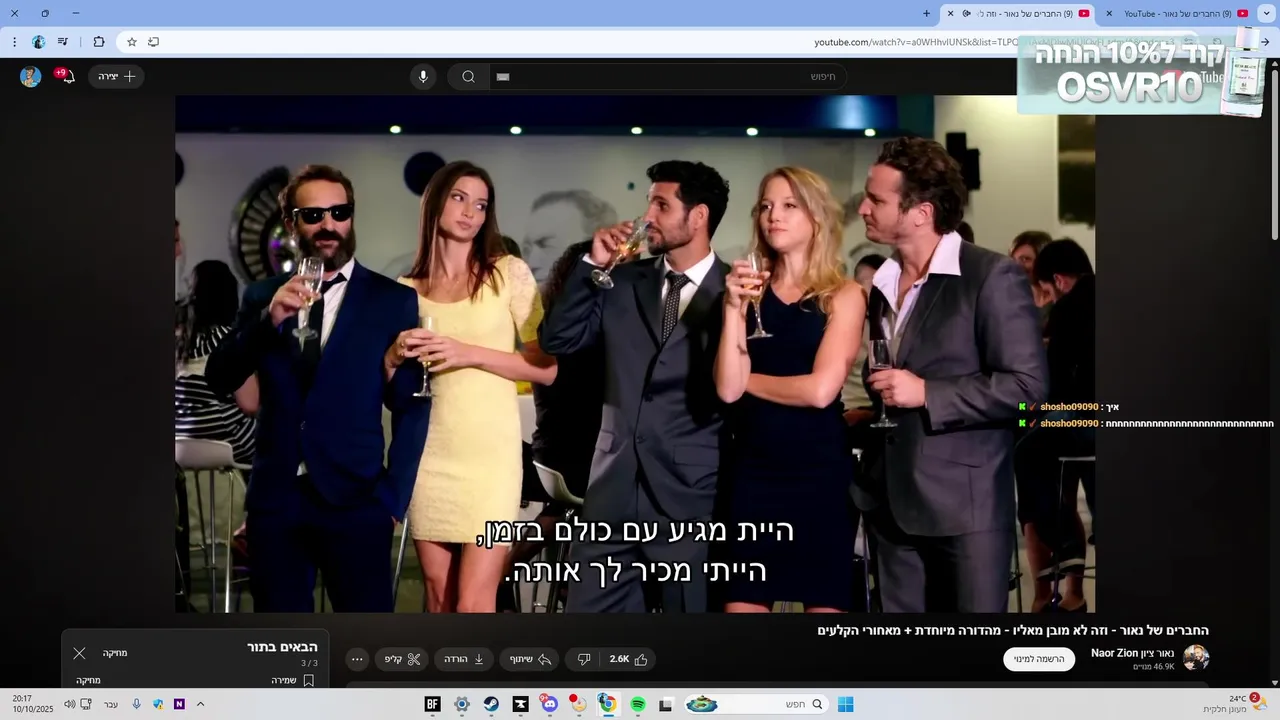Click the video title החברים של נאור
Viewport: 1280px width, 720px height.
[x=1013, y=631]
